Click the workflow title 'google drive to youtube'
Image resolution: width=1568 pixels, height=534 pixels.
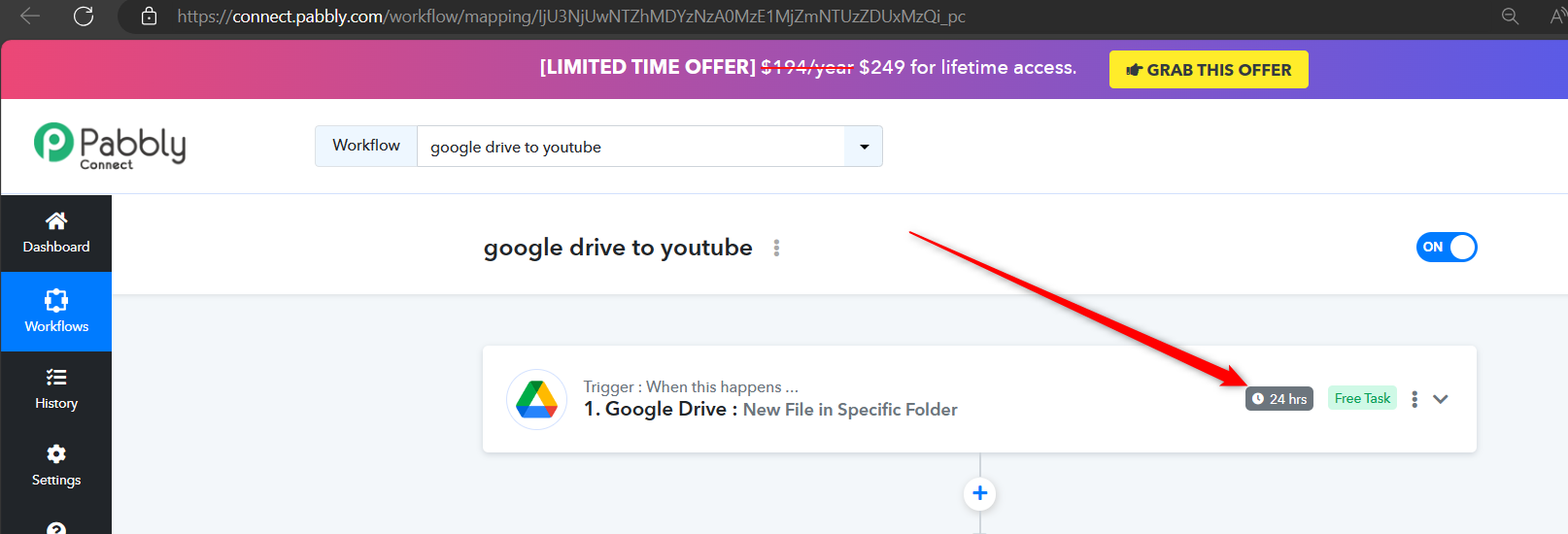pyautogui.click(x=618, y=248)
